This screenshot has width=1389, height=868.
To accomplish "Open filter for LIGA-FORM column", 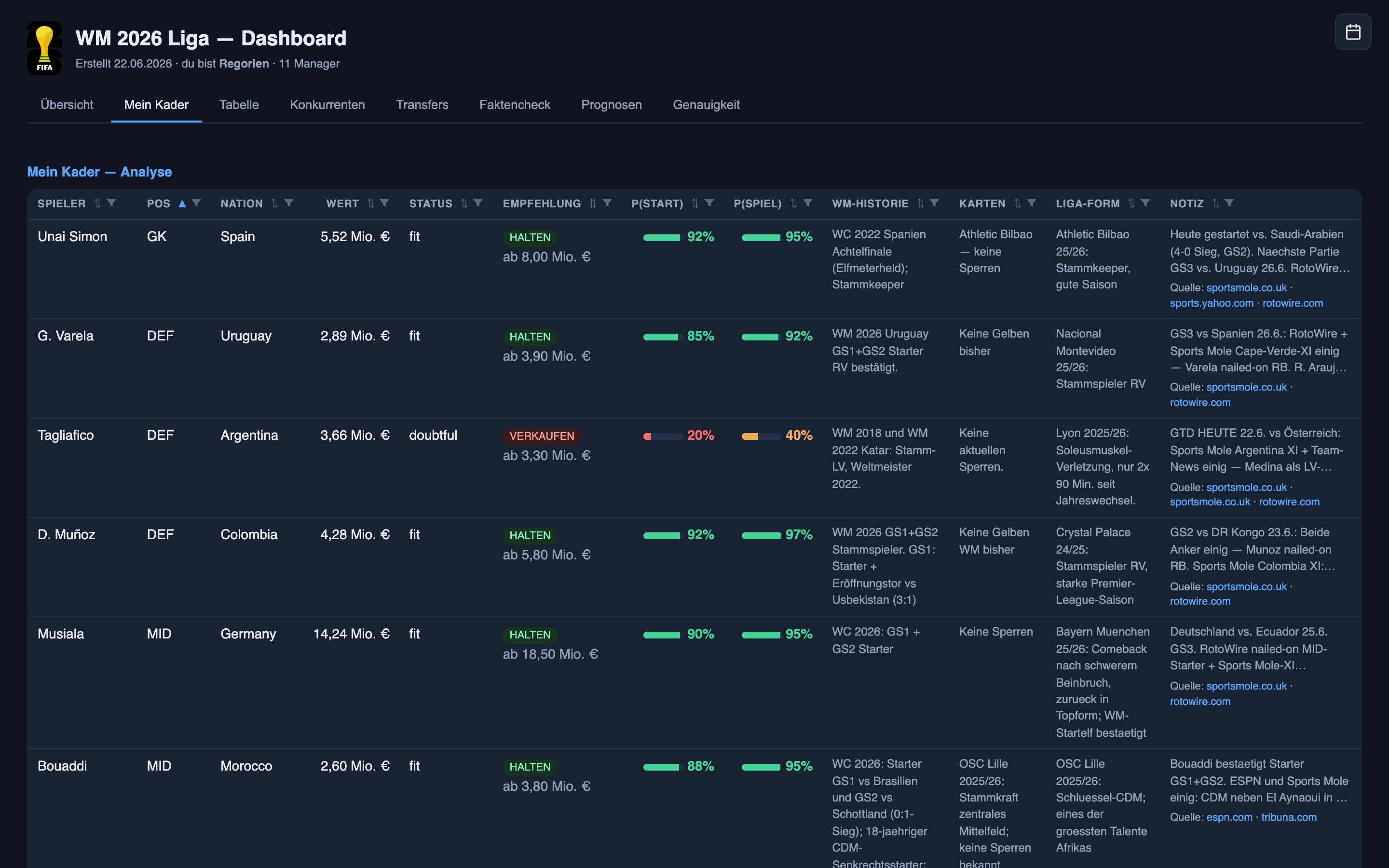I will point(1145,203).
